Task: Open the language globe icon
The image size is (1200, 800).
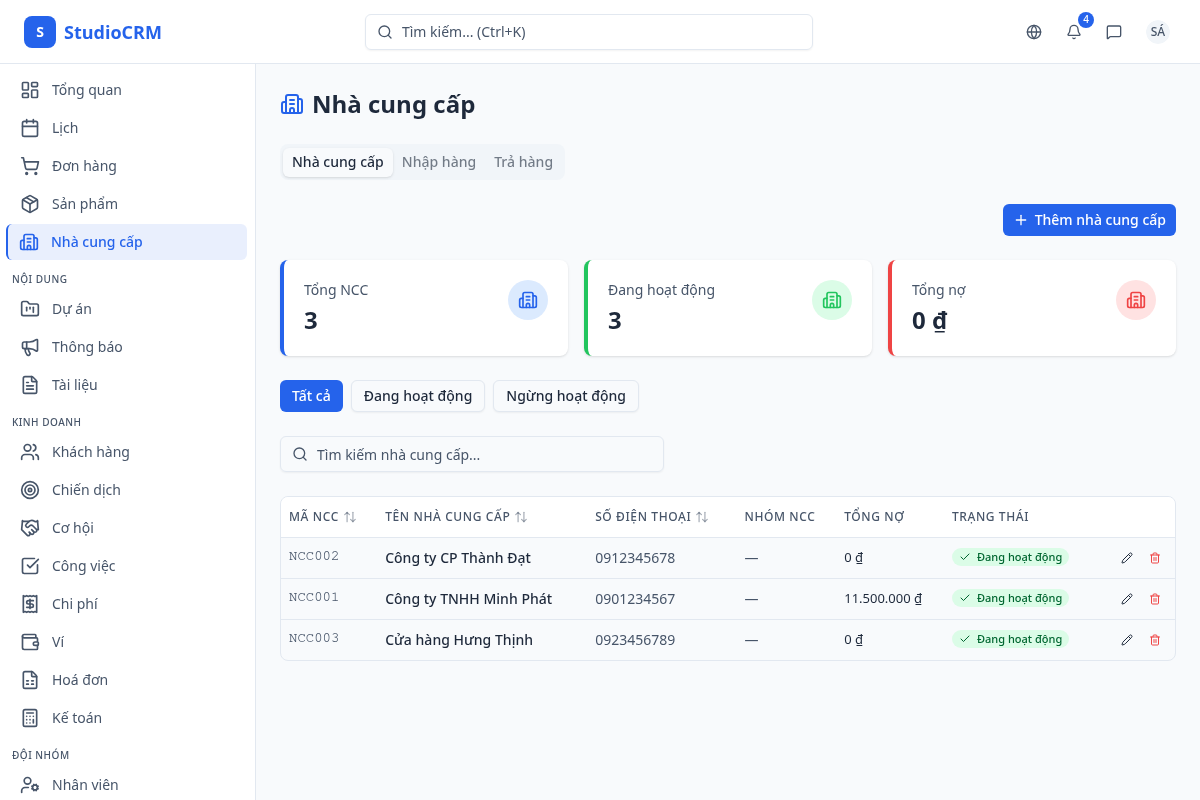Action: (x=1034, y=32)
